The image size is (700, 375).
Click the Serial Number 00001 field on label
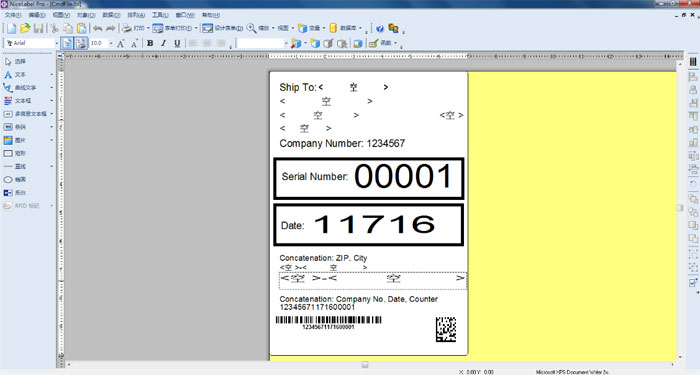tap(369, 178)
